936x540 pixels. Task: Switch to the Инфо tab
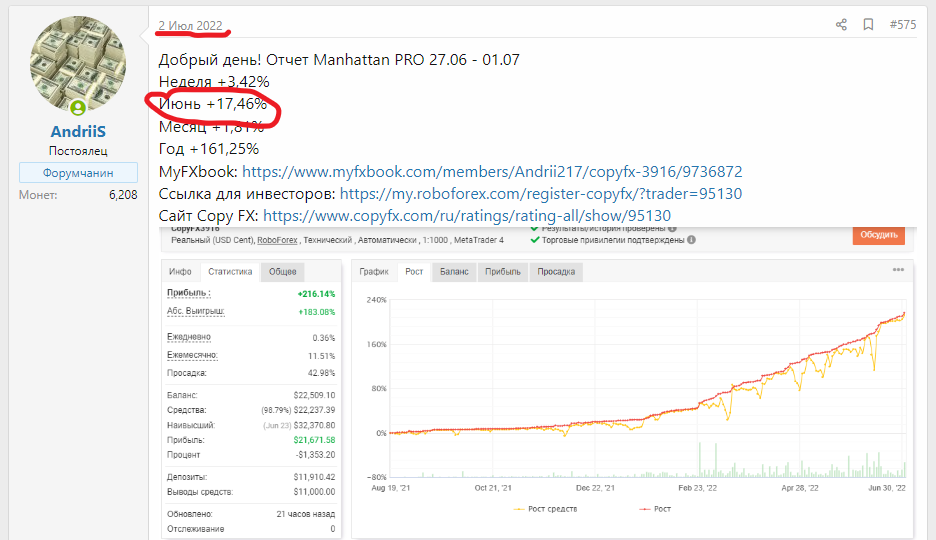click(x=180, y=271)
